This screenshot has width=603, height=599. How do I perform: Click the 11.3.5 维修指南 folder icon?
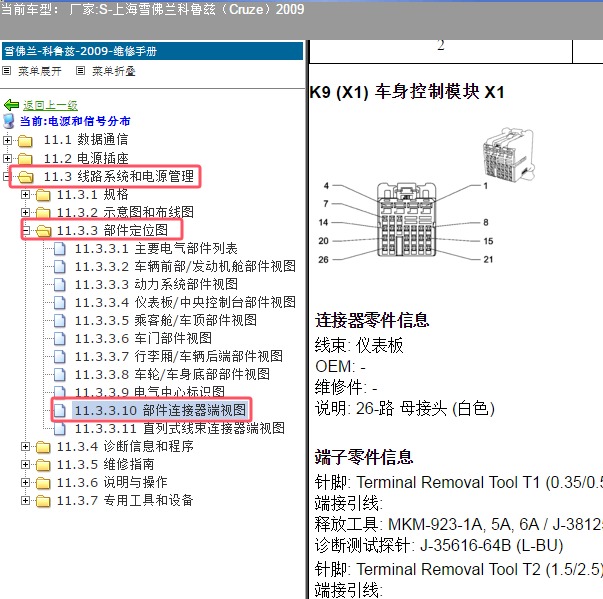43,465
